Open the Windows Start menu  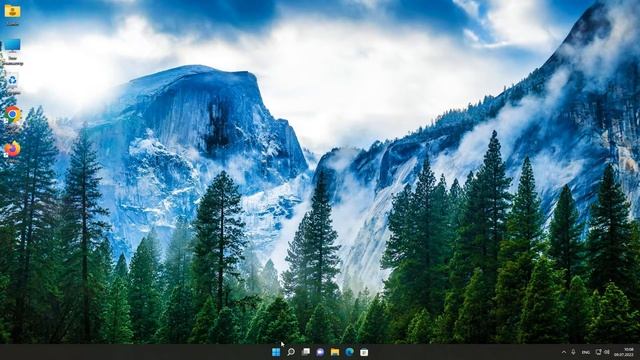point(276,352)
